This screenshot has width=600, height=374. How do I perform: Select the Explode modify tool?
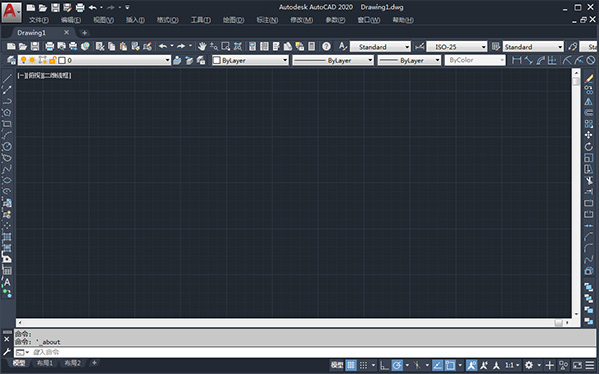point(589,271)
